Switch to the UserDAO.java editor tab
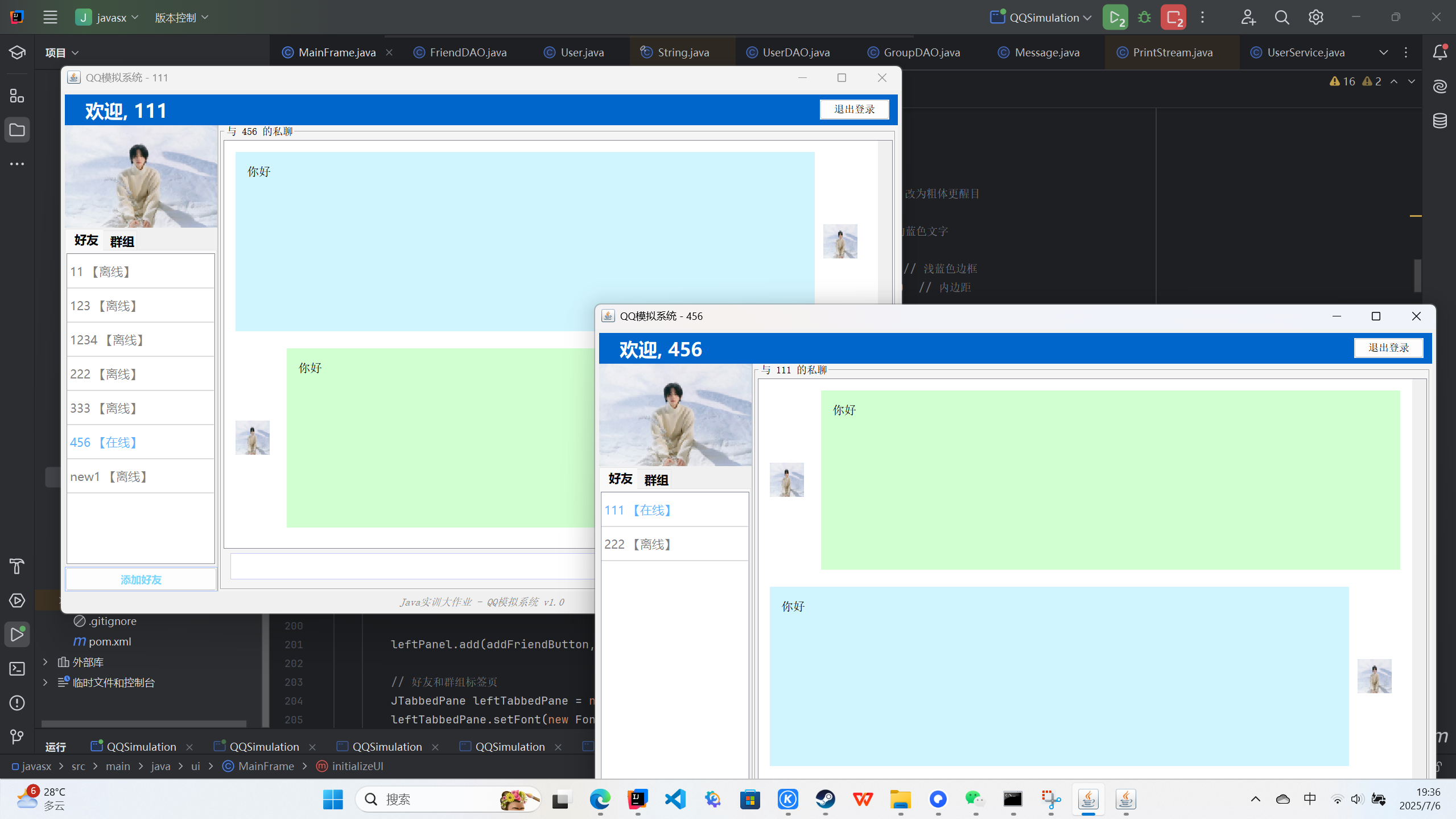This screenshot has height=819, width=1456. 795,52
